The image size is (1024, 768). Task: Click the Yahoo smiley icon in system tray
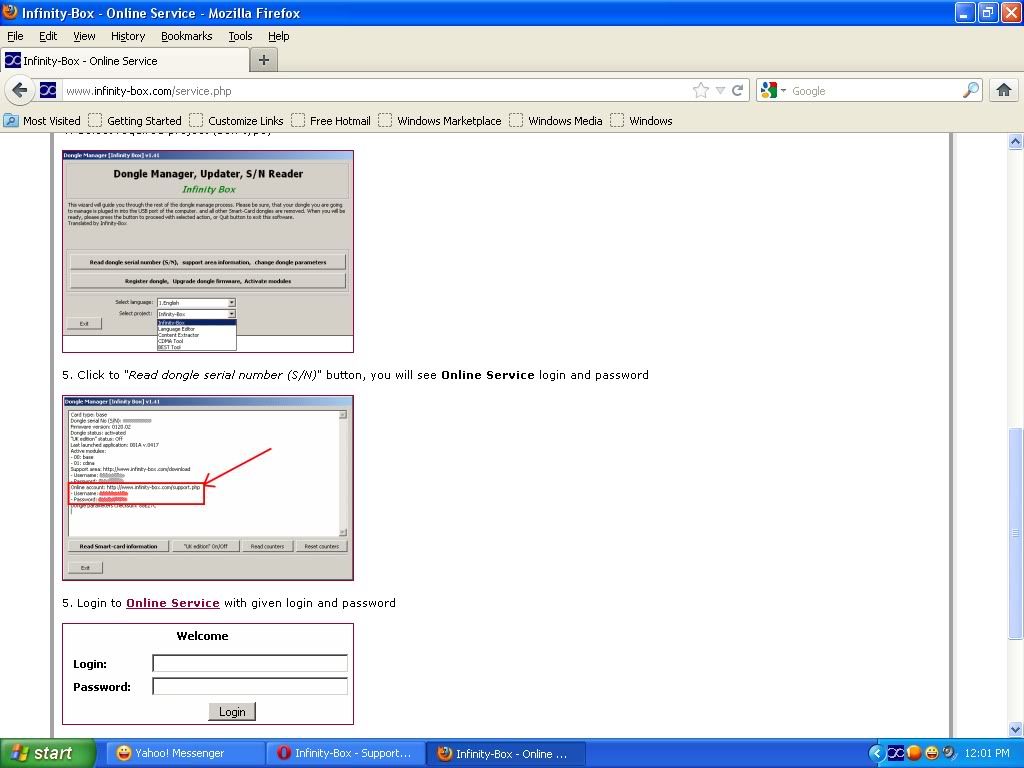[931, 753]
